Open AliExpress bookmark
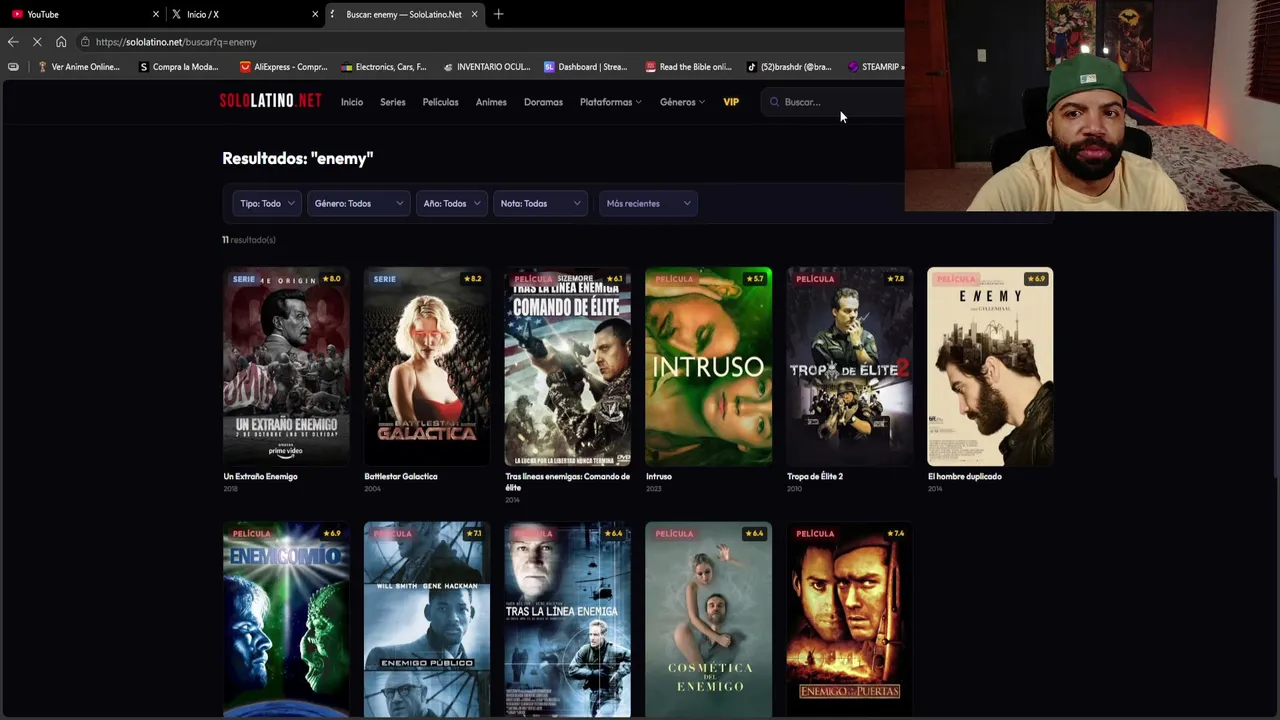 point(284,67)
